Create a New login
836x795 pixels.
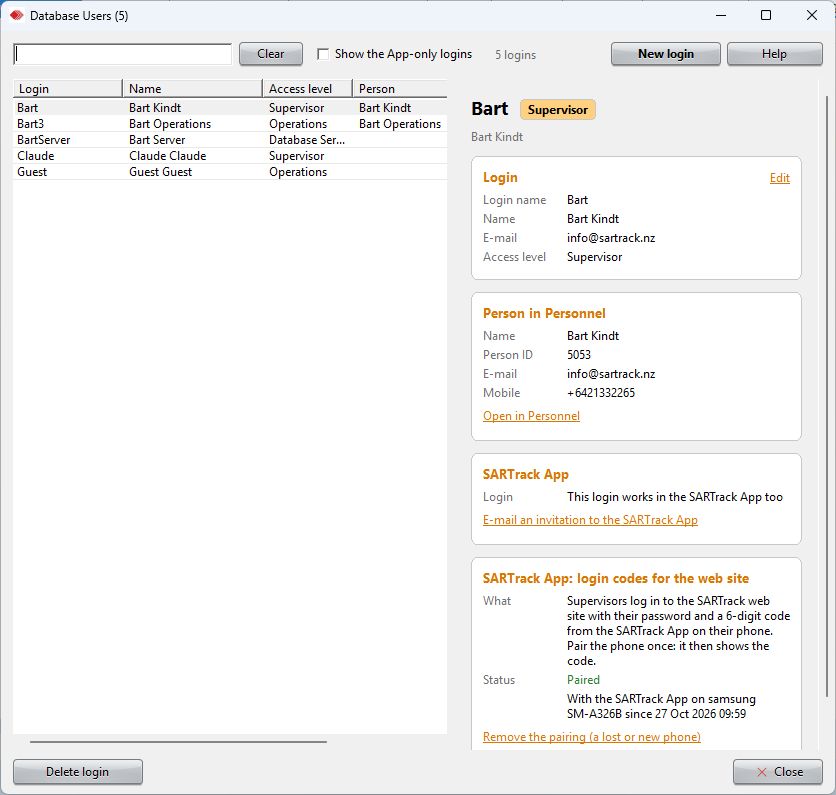point(665,54)
